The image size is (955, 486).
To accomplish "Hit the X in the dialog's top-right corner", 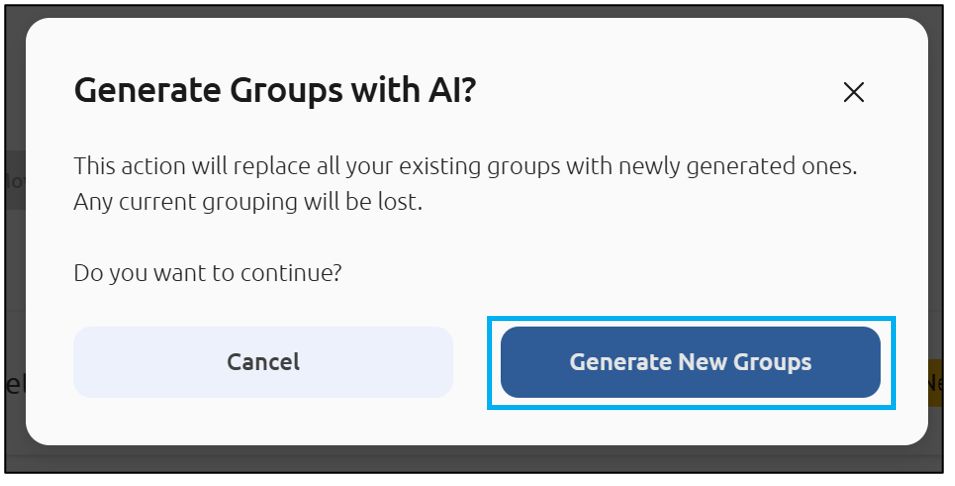I will (853, 93).
